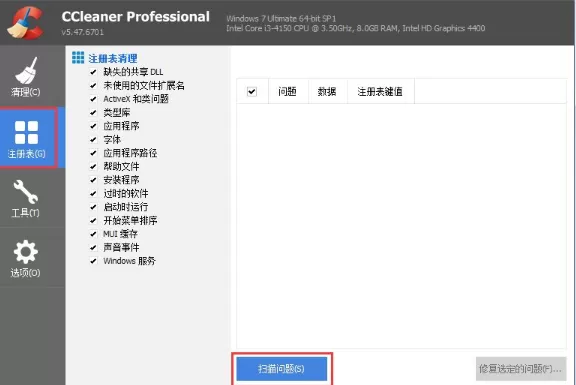This screenshot has width=576, height=385.
Task: Toggle the 类型库 checkbox
Action: pos(93,112)
